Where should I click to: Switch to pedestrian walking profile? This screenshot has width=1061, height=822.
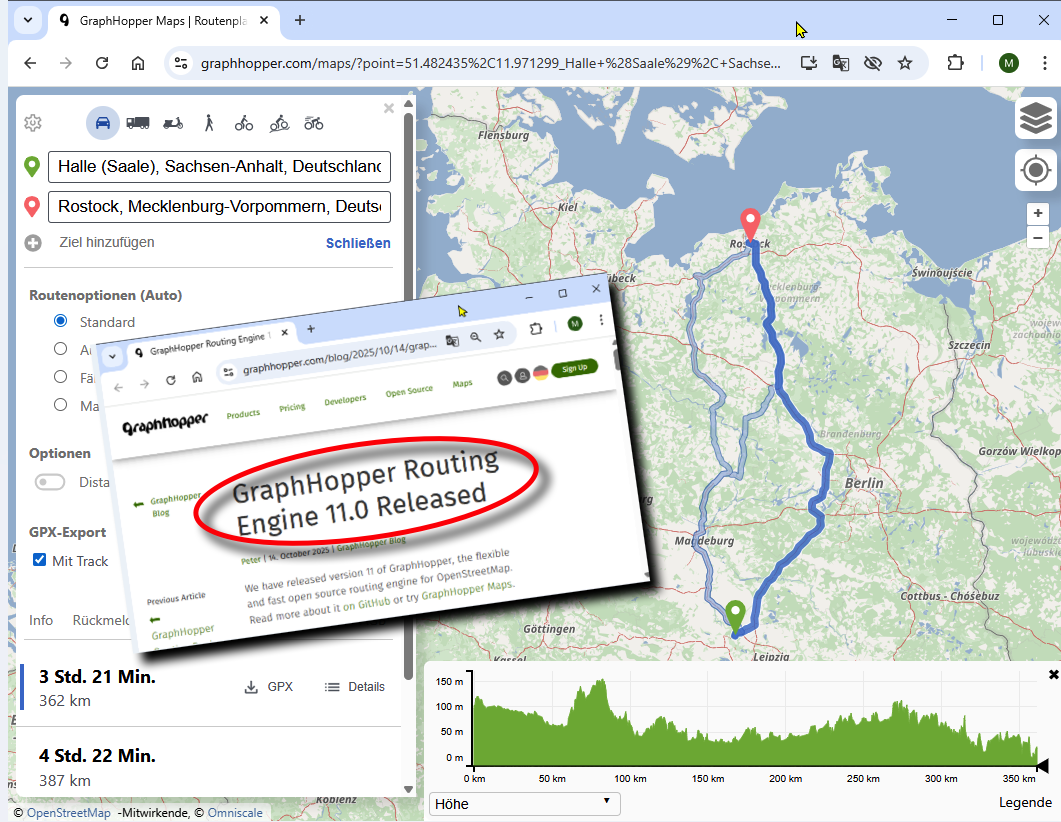[209, 123]
